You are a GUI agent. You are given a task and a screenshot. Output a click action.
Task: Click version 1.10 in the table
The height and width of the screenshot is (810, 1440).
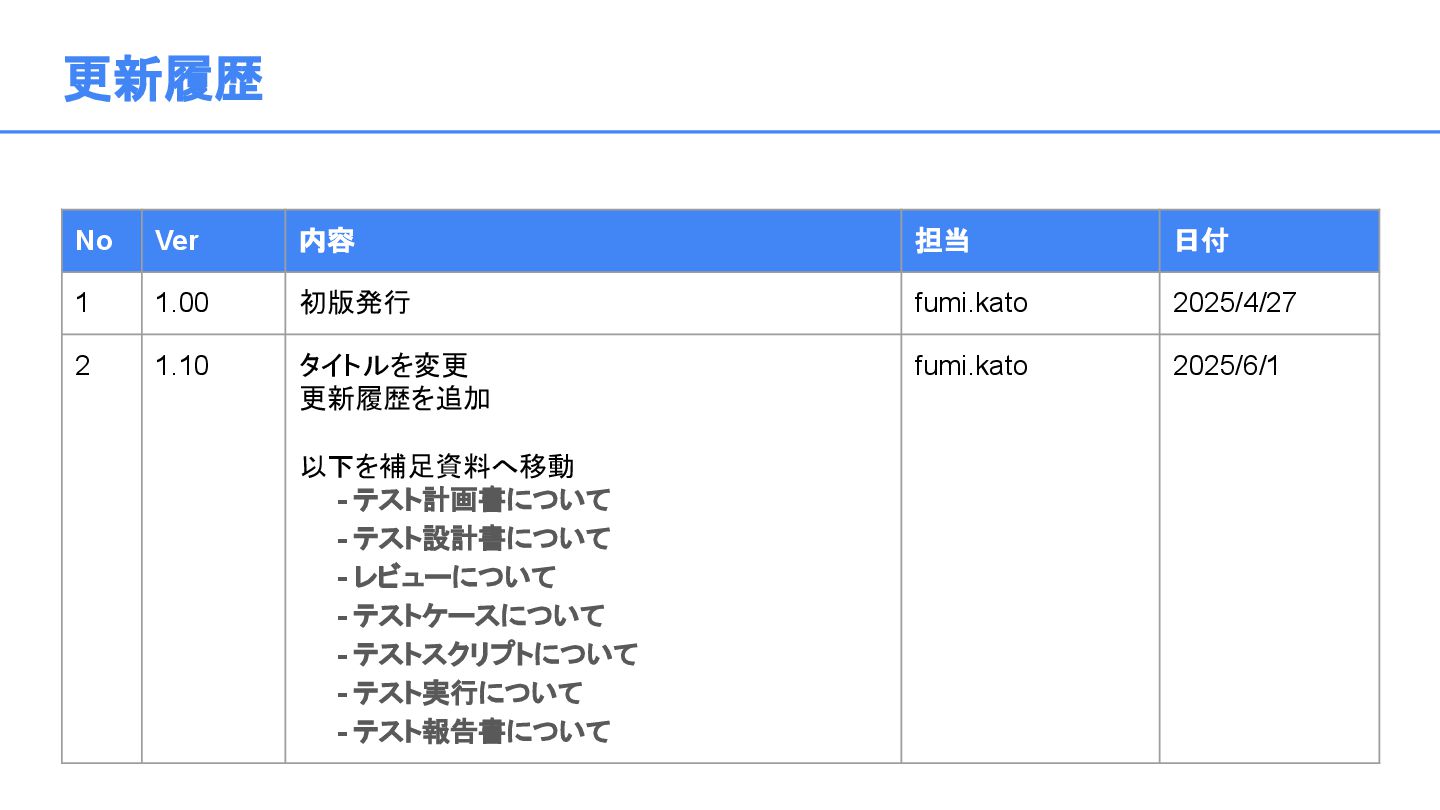pyautogui.click(x=182, y=366)
